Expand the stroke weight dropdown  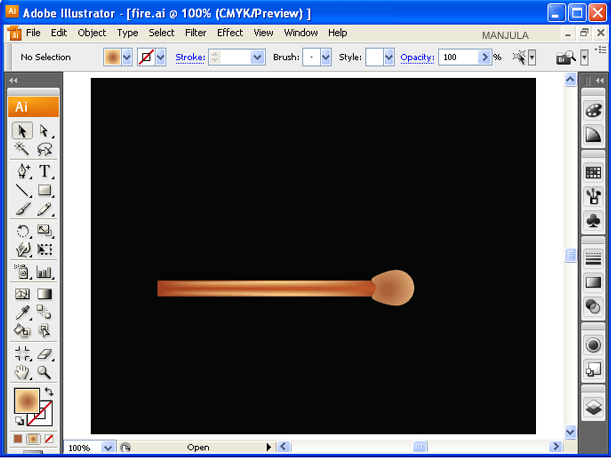click(257, 58)
